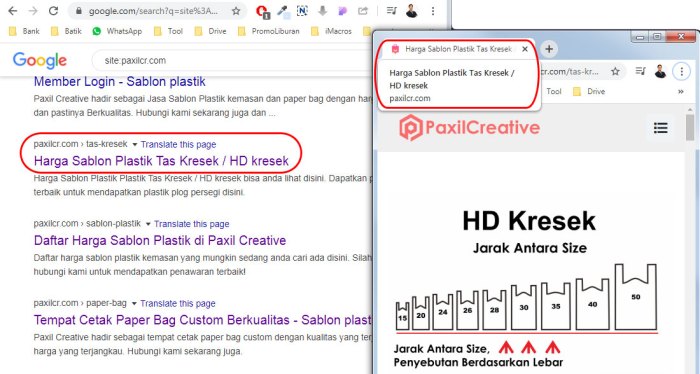Expand arrow next to paxilcr.com › sablon-plastik
Screen dimensions: 700x374
148,224
